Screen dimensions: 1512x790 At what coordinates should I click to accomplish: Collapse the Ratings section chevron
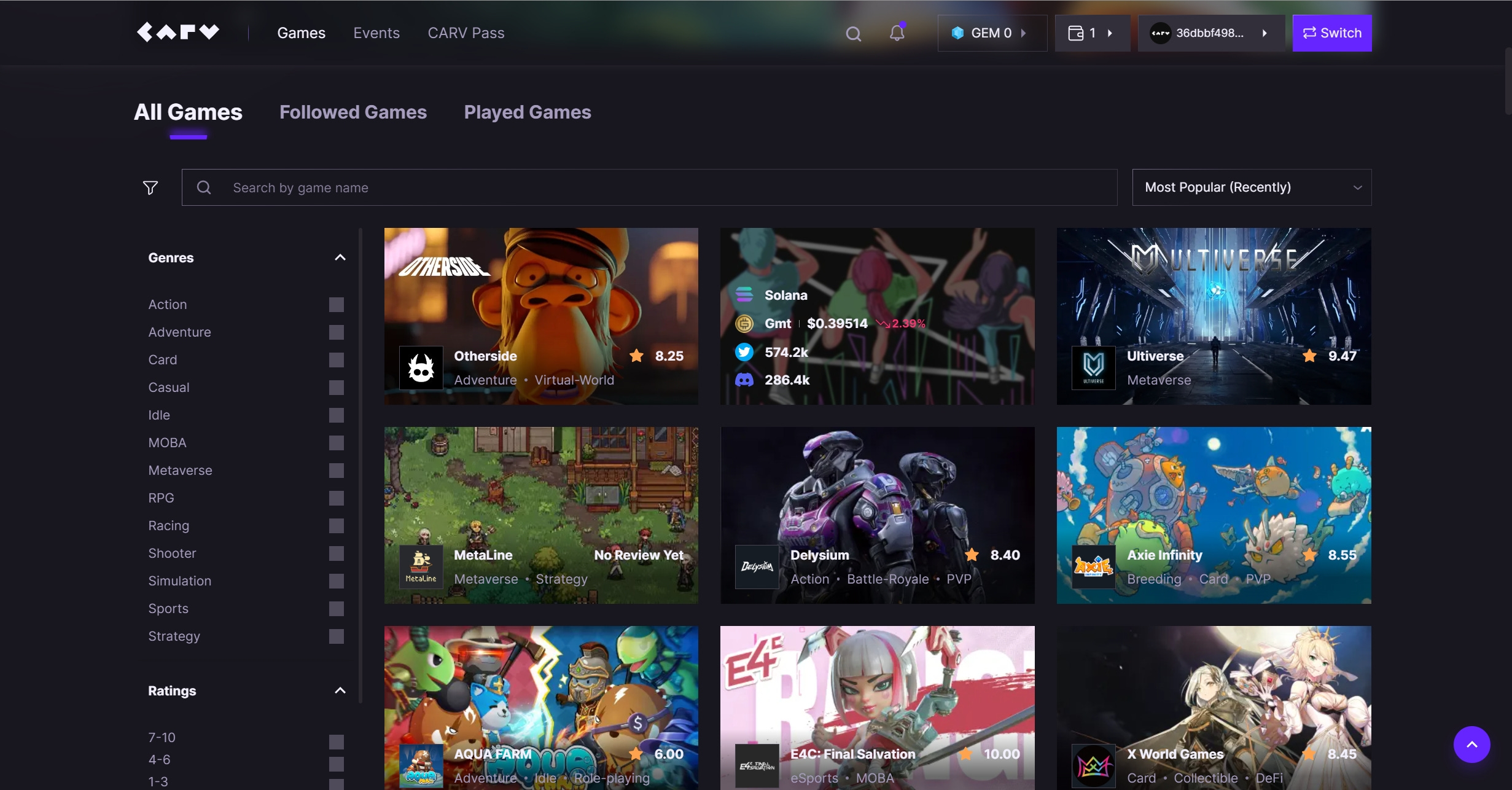coord(340,690)
